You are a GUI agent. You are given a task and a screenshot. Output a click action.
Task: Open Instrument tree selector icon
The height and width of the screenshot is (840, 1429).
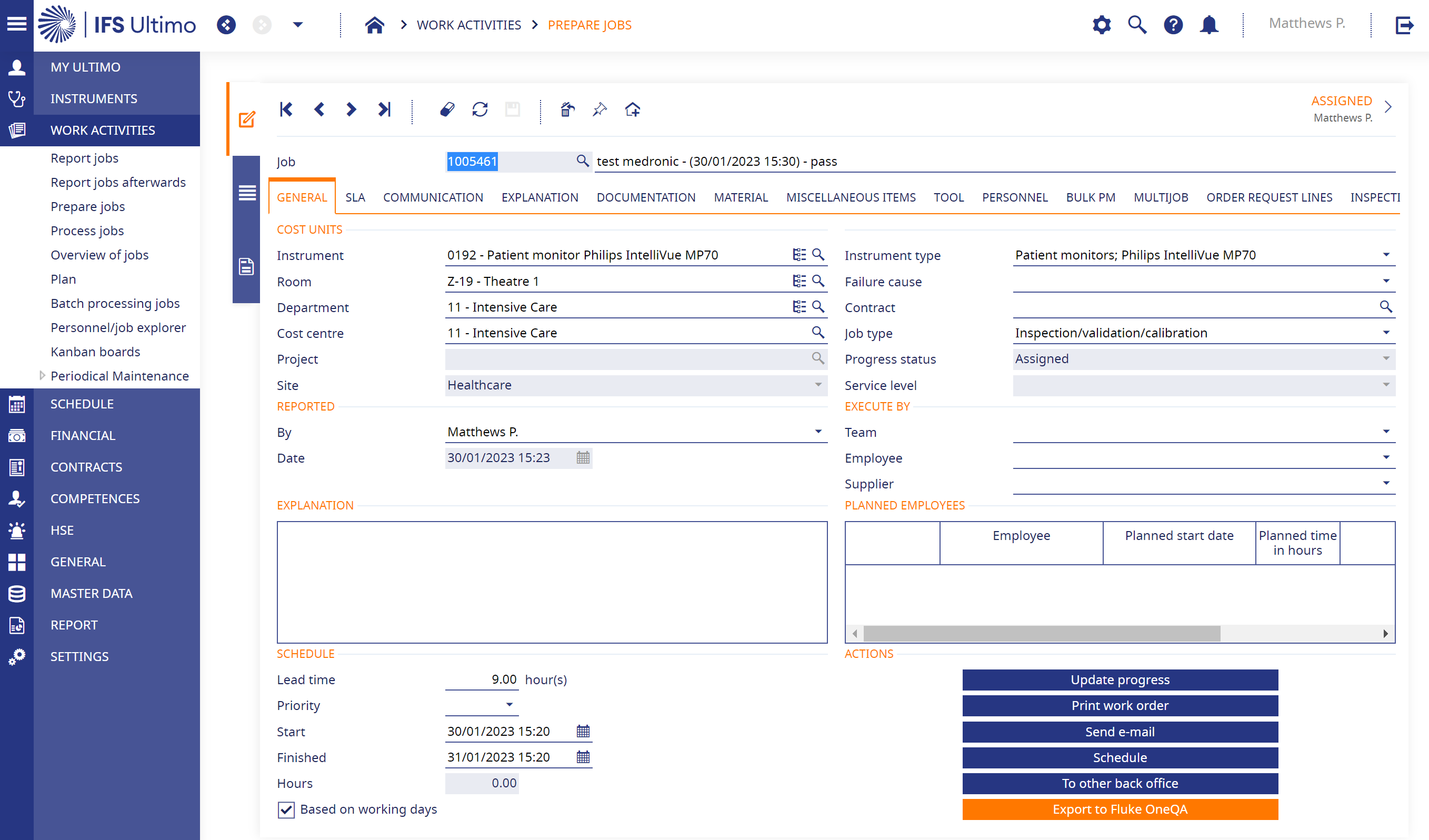coord(799,255)
